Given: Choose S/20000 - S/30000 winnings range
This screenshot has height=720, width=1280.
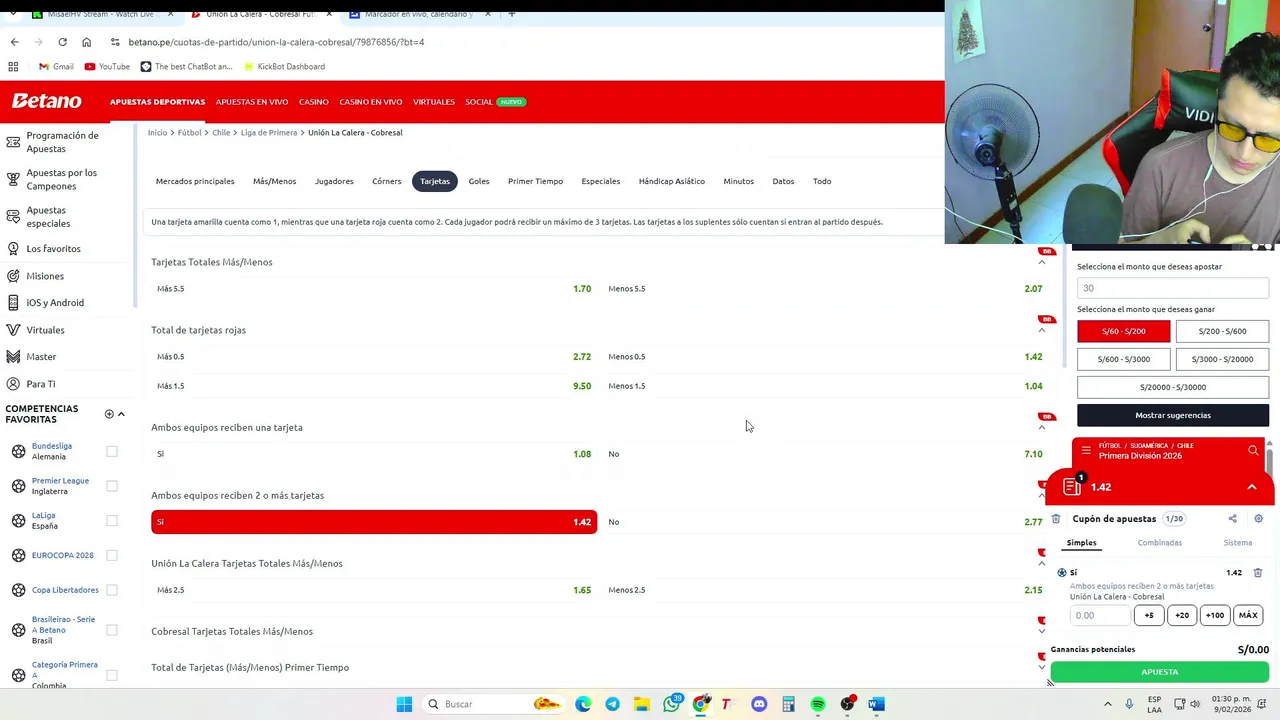Looking at the screenshot, I should pos(1173,387).
